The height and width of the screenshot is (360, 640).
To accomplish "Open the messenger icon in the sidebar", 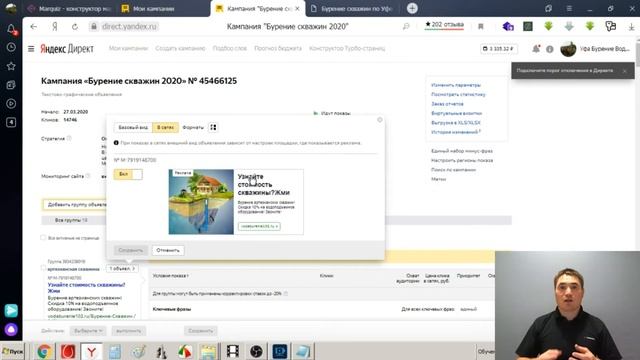I will tap(11, 311).
